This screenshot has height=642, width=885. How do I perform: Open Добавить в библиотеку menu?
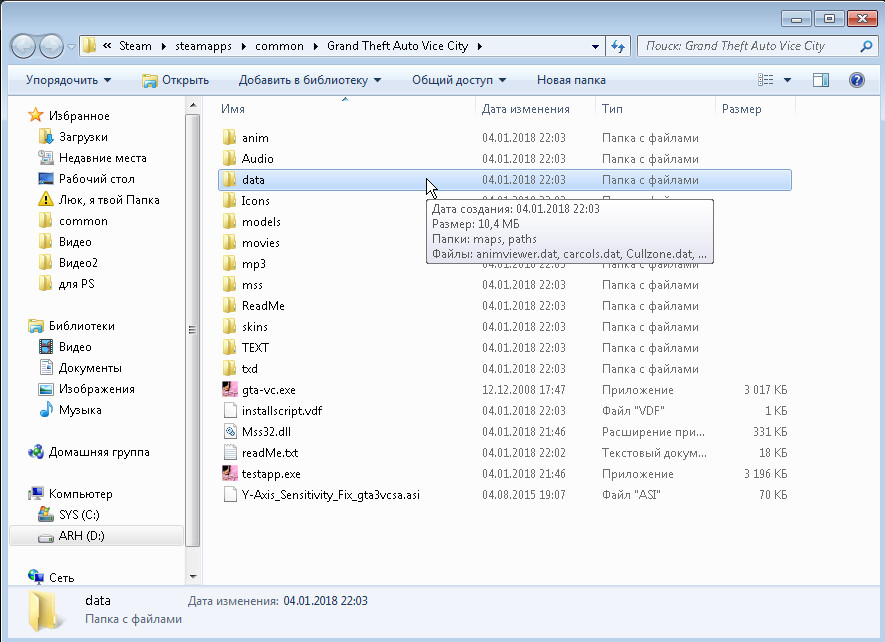[309, 80]
